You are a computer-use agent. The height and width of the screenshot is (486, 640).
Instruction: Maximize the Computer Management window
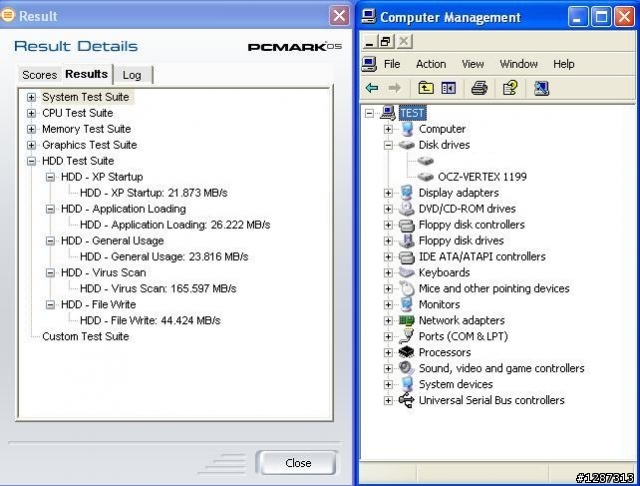pyautogui.click(x=601, y=17)
